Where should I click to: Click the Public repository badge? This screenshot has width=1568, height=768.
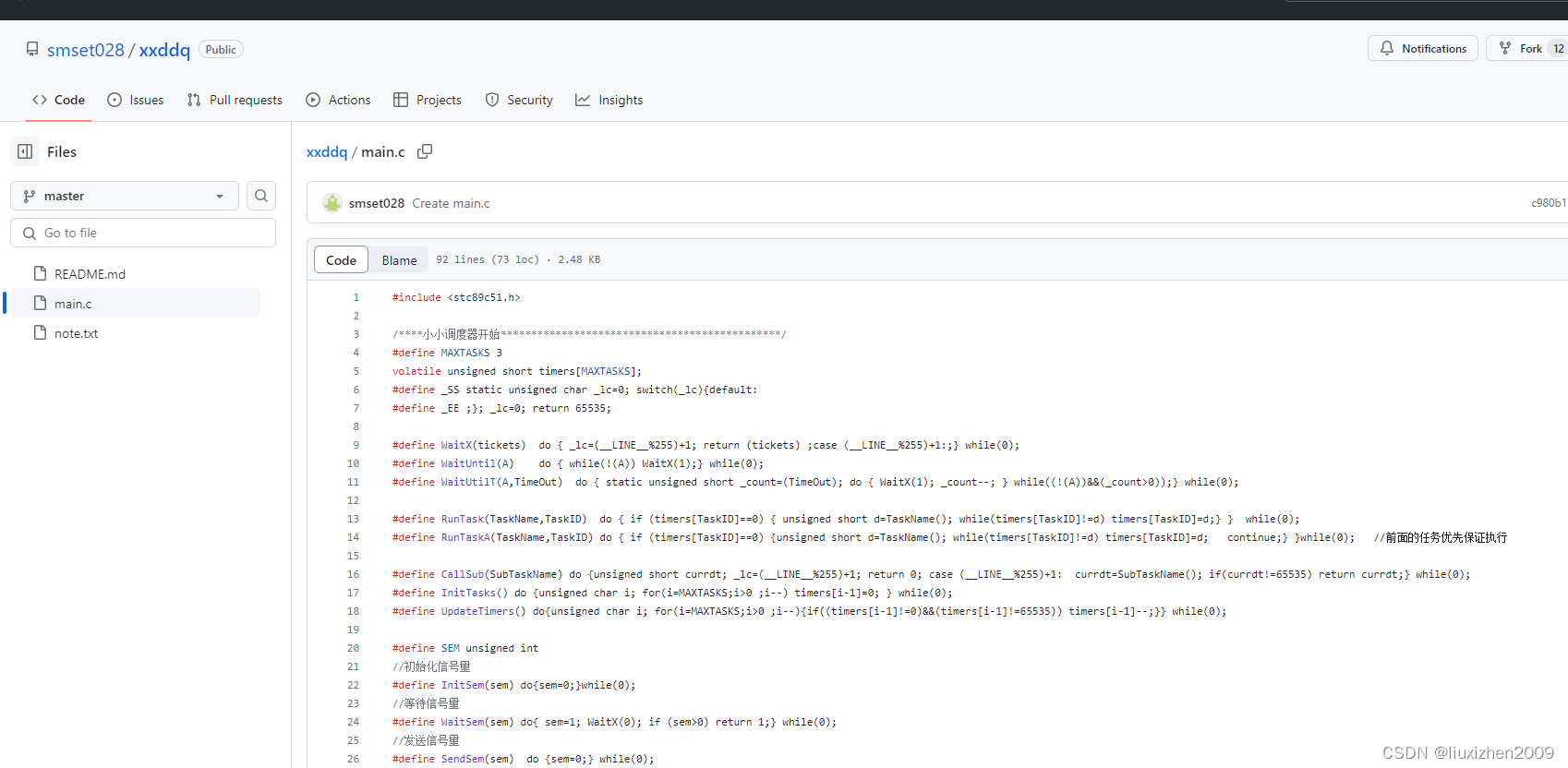point(221,50)
